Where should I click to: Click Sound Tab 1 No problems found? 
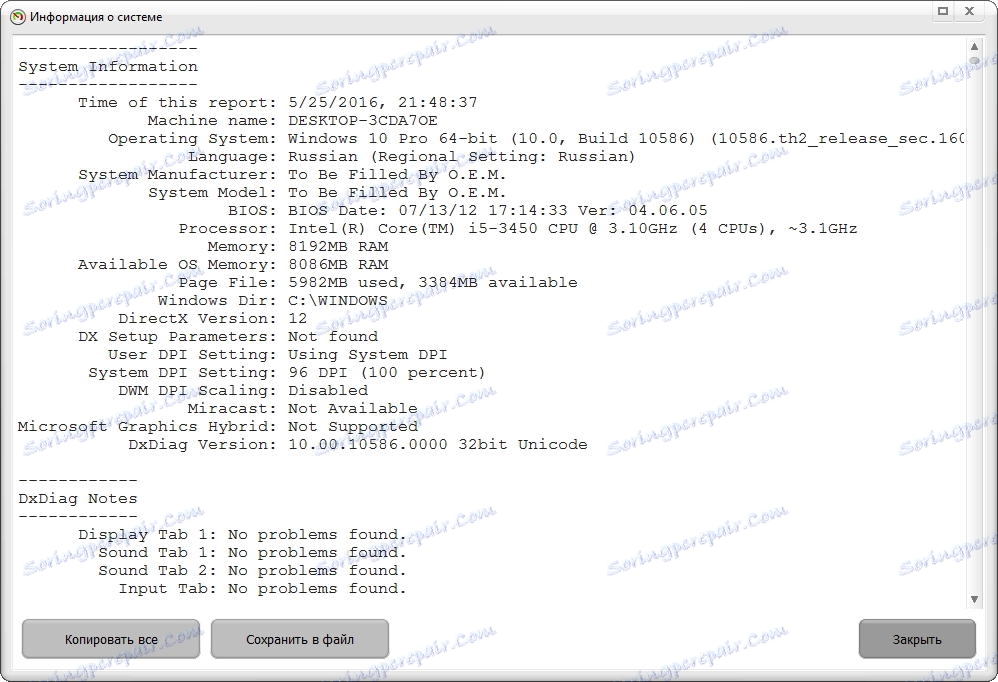pos(317,552)
